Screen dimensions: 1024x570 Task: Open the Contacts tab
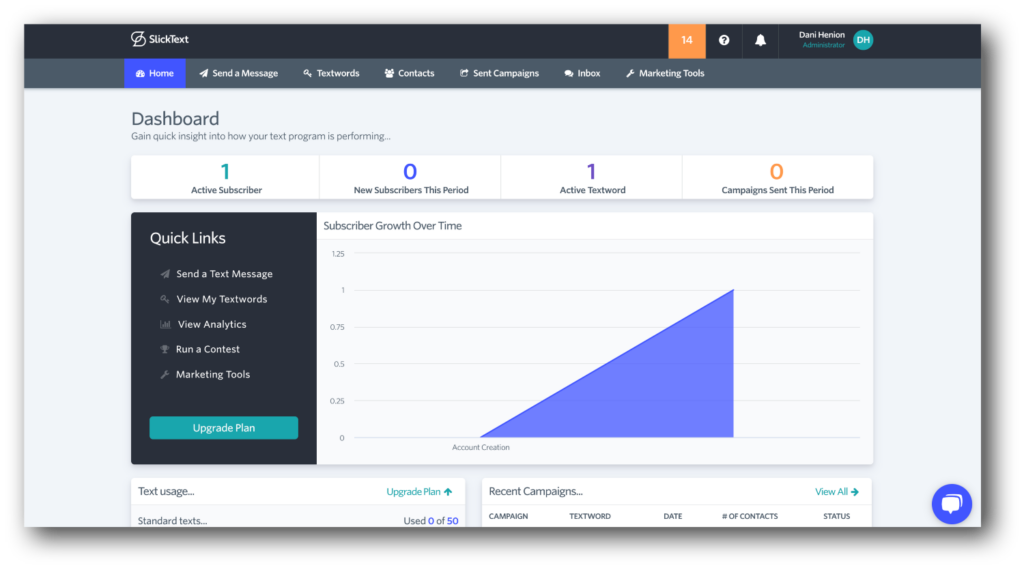pos(409,73)
